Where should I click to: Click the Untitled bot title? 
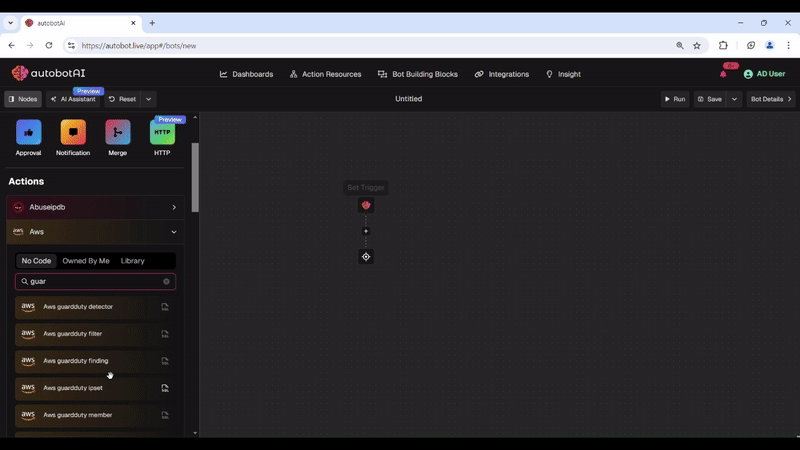coord(409,99)
